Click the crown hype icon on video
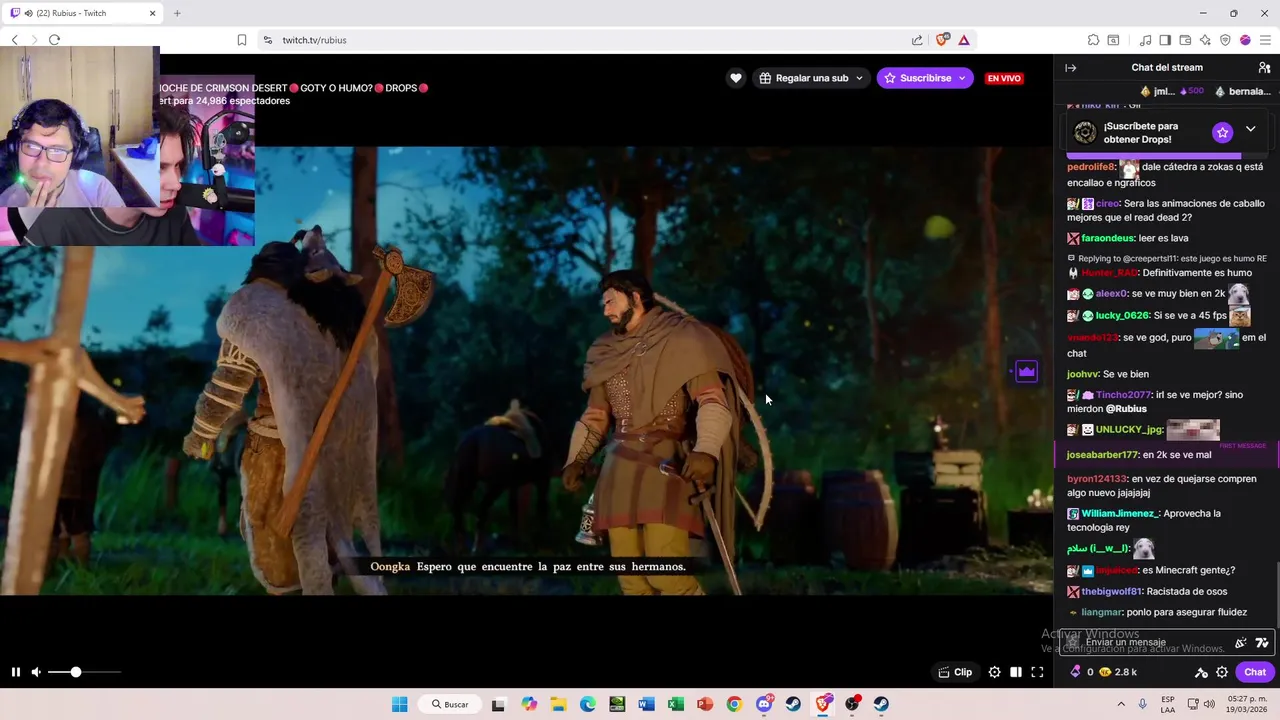Image resolution: width=1280 pixels, height=720 pixels. coord(1026,372)
